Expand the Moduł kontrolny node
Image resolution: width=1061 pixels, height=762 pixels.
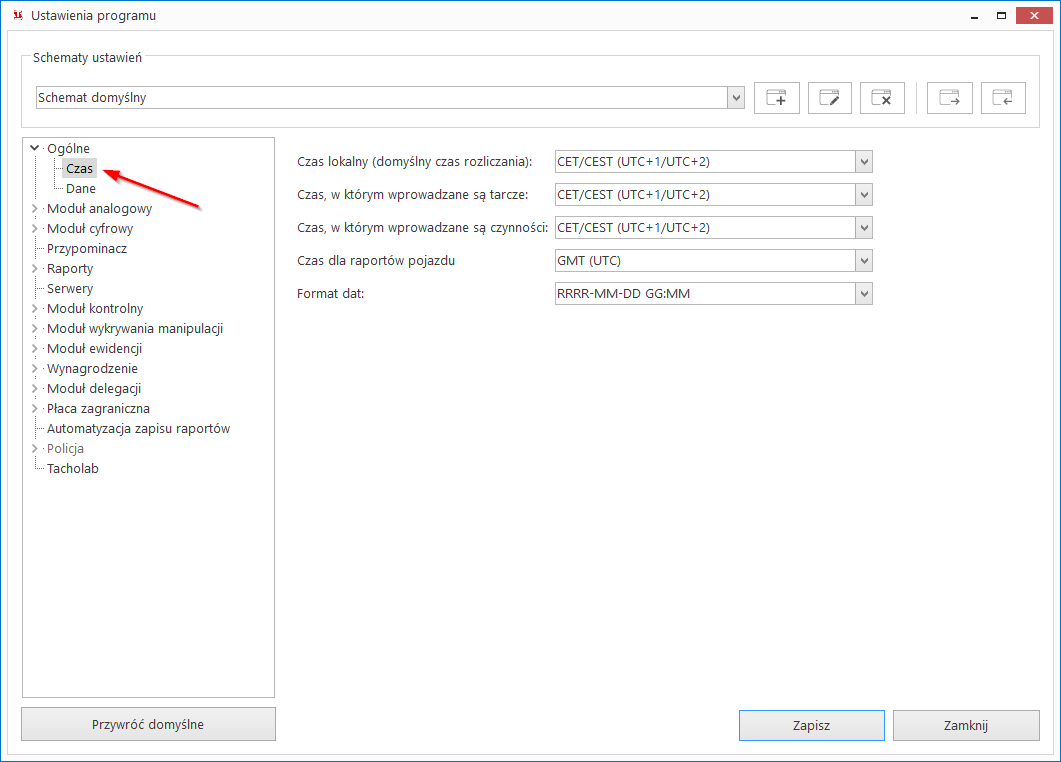tap(35, 309)
